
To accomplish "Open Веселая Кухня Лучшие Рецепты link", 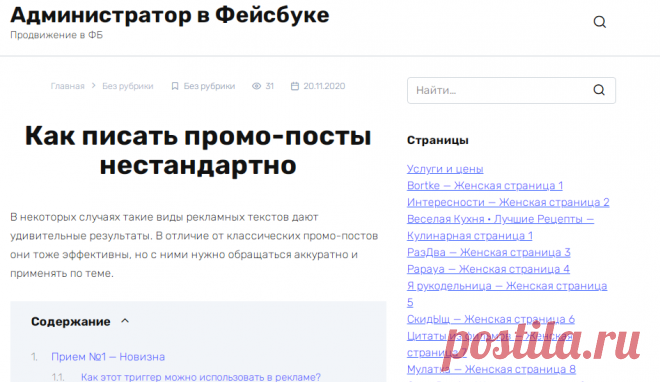I will (500, 227).
